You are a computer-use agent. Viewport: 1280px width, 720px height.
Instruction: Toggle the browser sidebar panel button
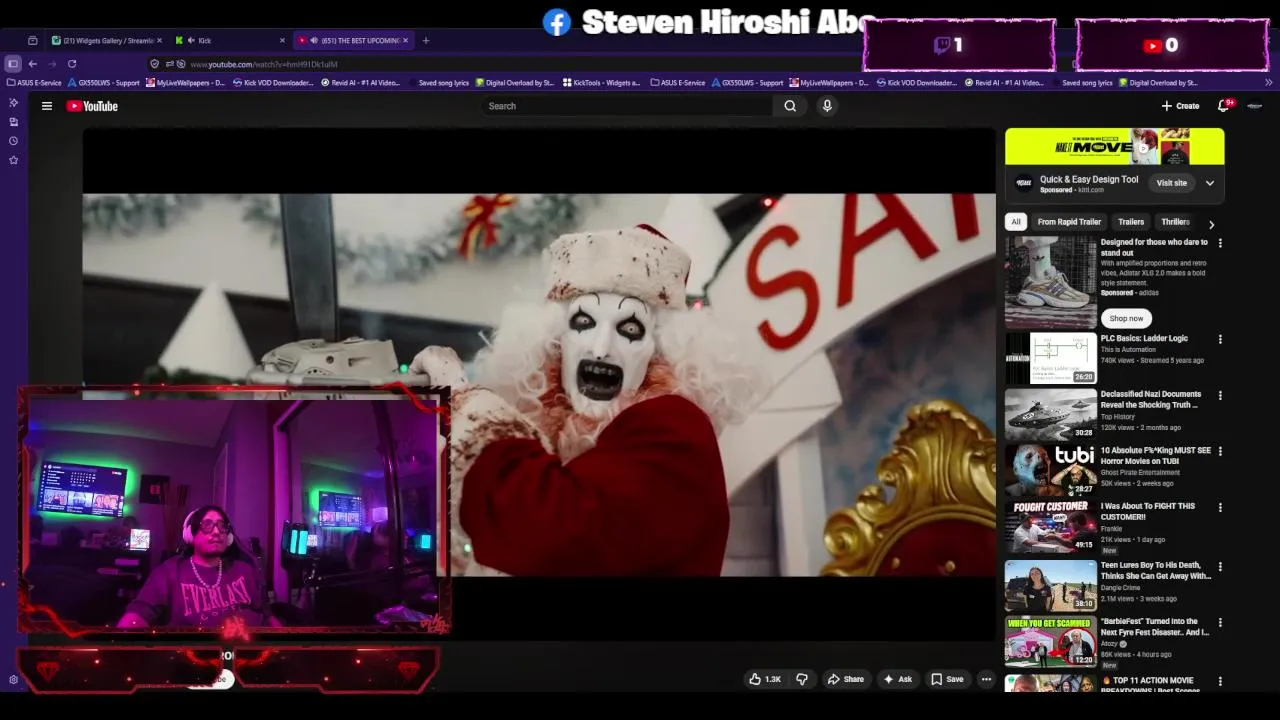tap(13, 64)
